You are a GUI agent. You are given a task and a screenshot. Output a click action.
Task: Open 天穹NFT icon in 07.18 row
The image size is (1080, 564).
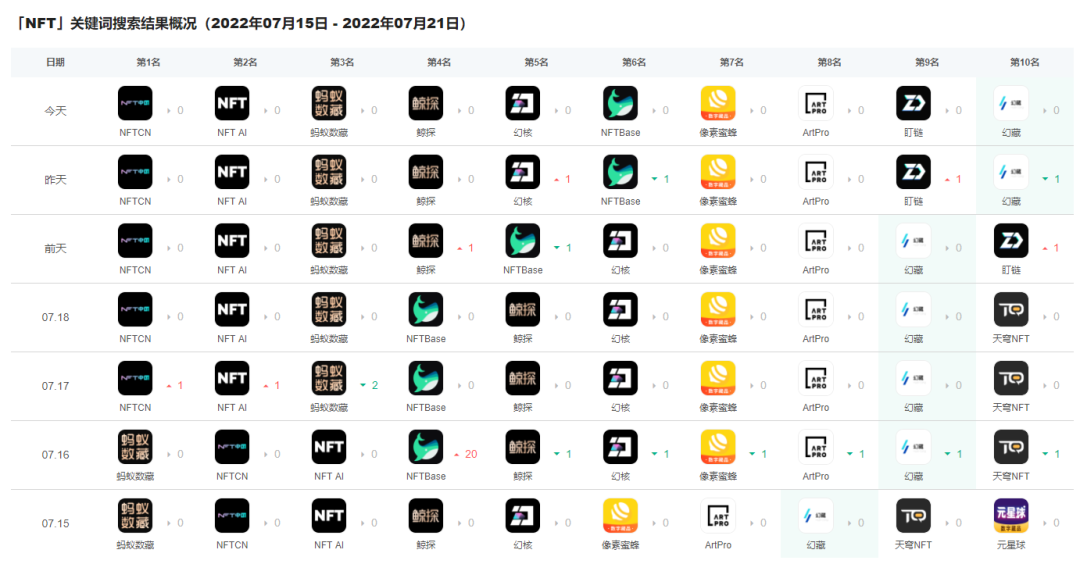point(1011,310)
